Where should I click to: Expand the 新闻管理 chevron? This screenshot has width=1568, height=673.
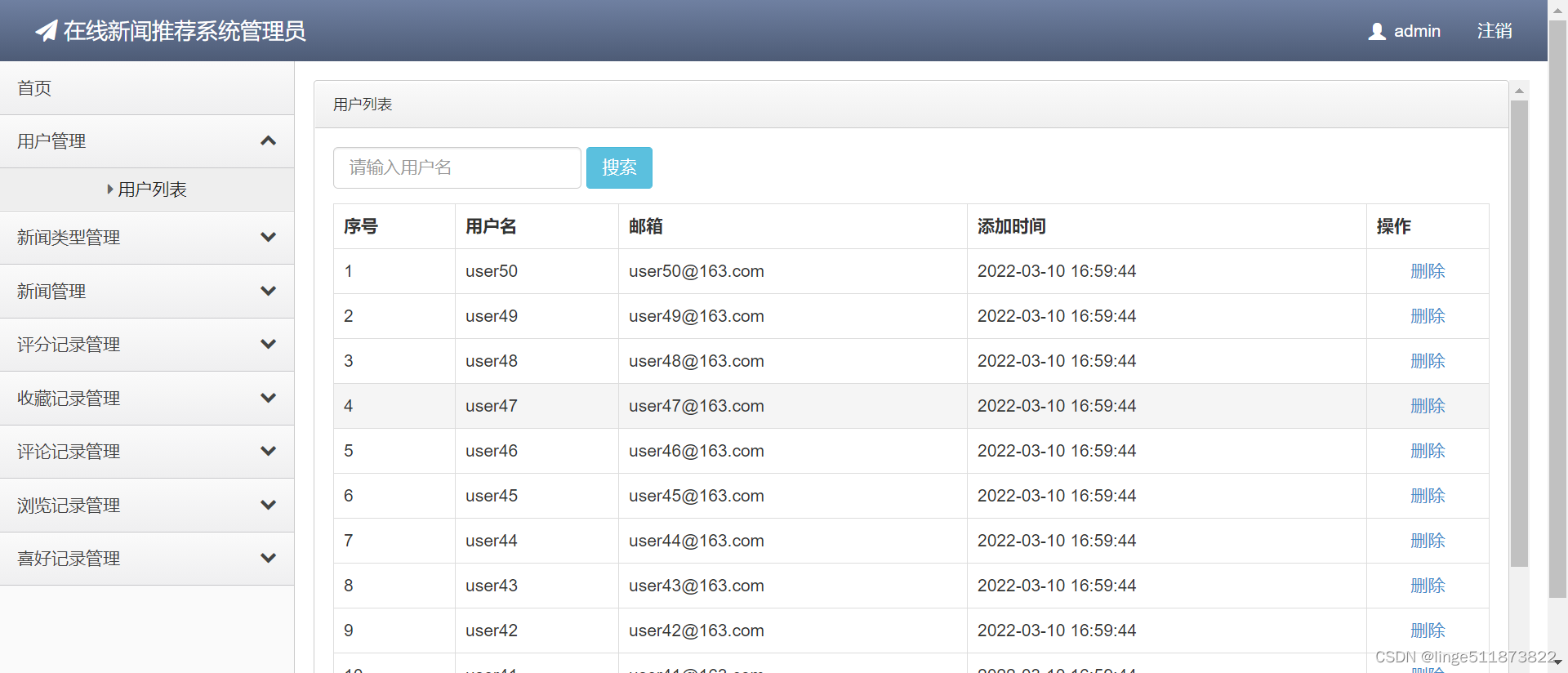[x=268, y=292]
